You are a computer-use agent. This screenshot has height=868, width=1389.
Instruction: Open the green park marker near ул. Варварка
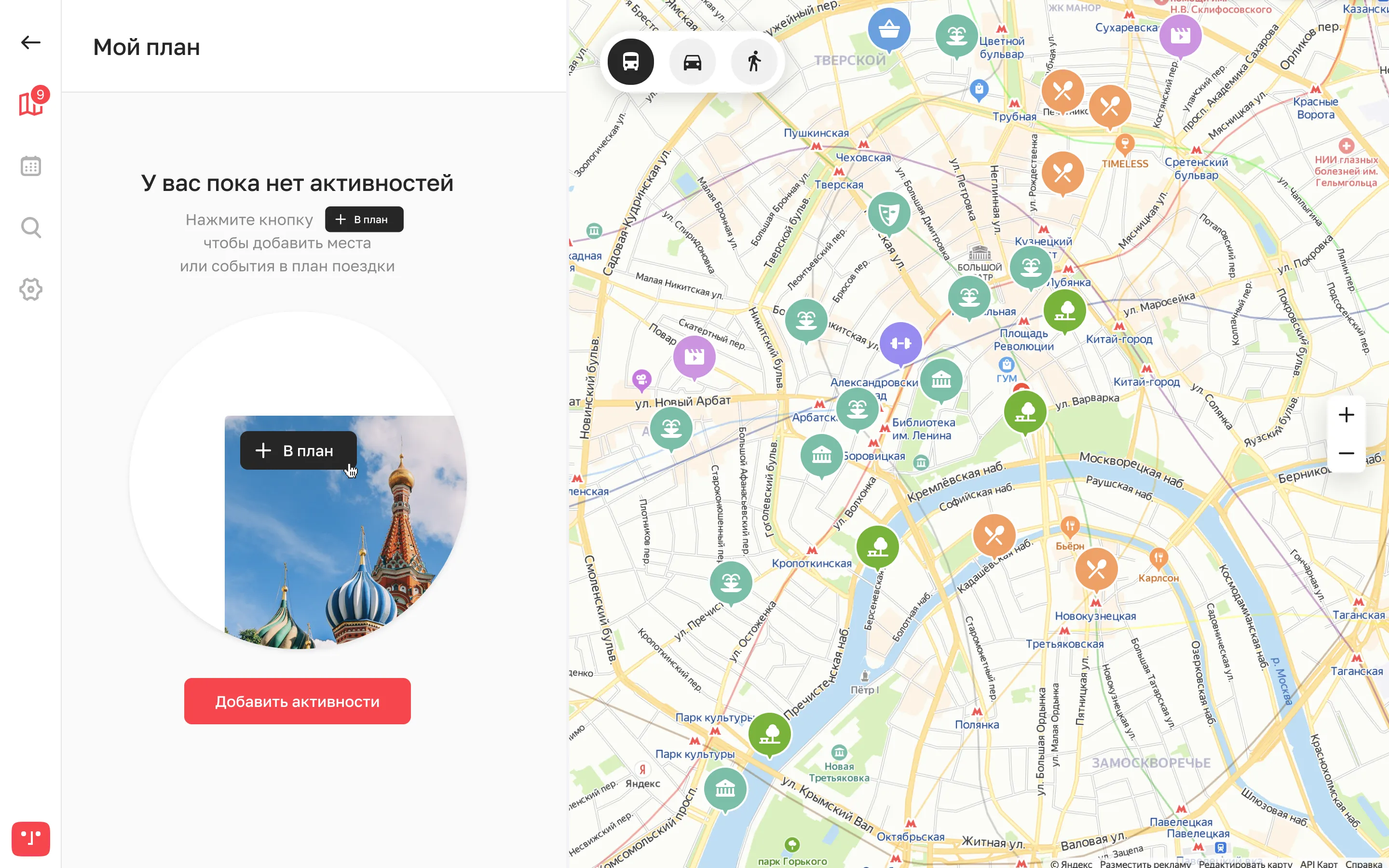pyautogui.click(x=1026, y=413)
